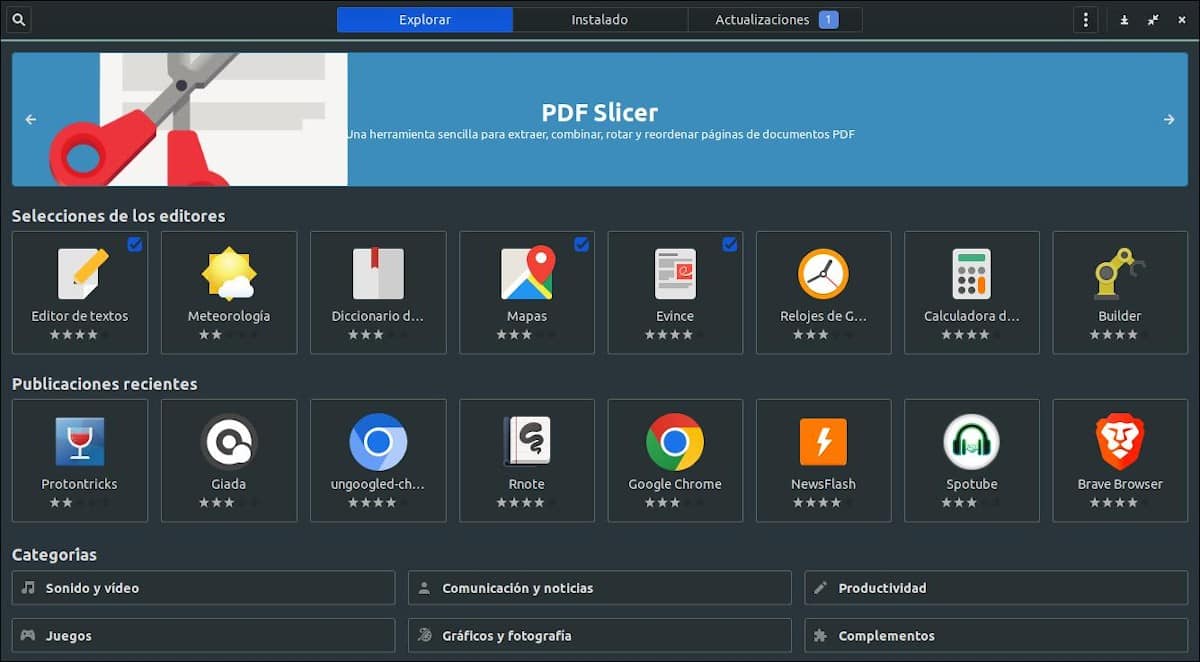This screenshot has width=1200, height=662.
Task: Click the Gráficos y fotografía icon
Action: coord(425,635)
